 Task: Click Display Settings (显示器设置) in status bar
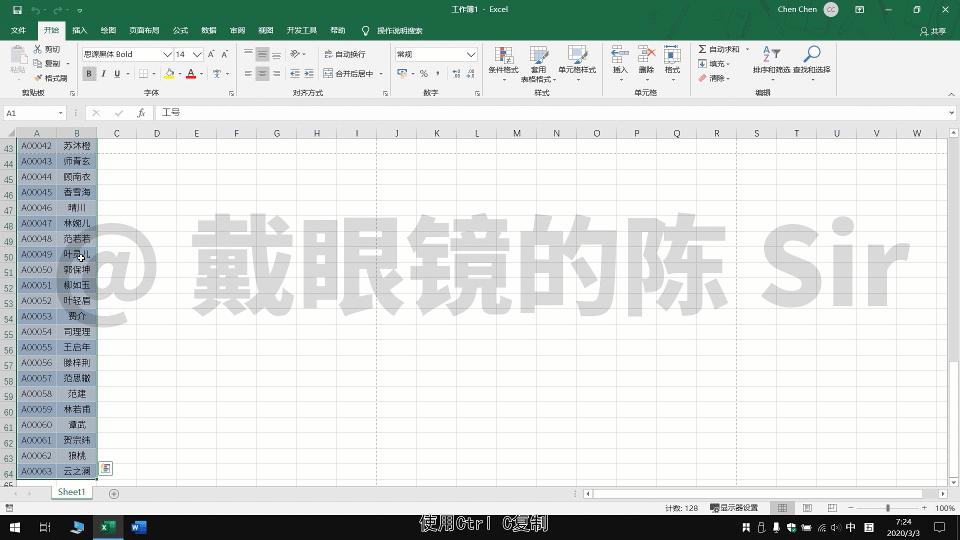[734, 508]
